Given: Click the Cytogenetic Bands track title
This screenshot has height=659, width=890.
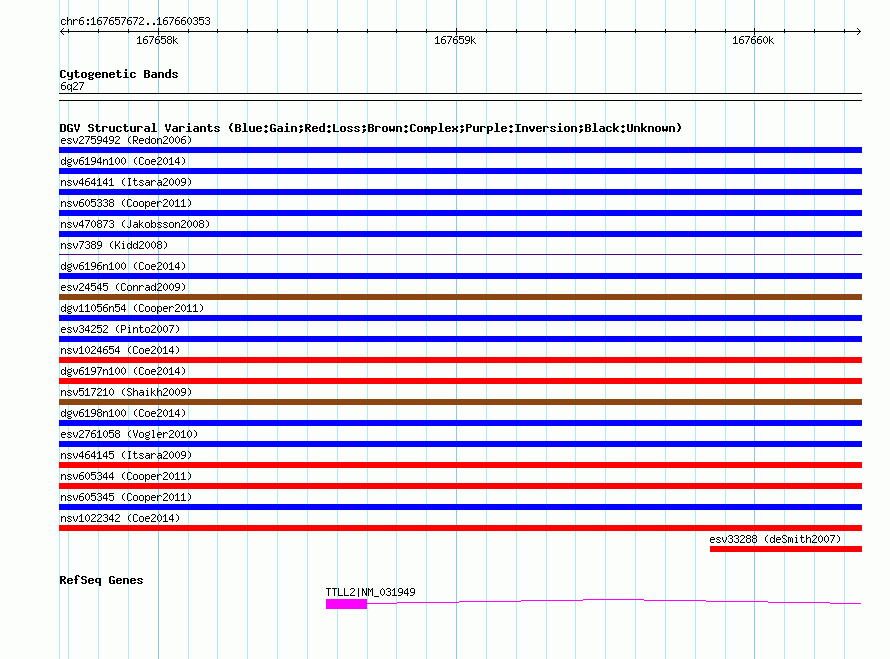Looking at the screenshot, I should (x=119, y=74).
